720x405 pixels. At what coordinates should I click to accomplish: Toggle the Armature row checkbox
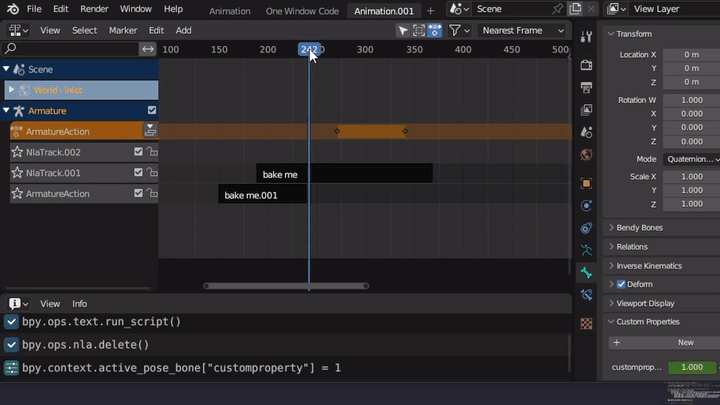pyautogui.click(x=152, y=110)
